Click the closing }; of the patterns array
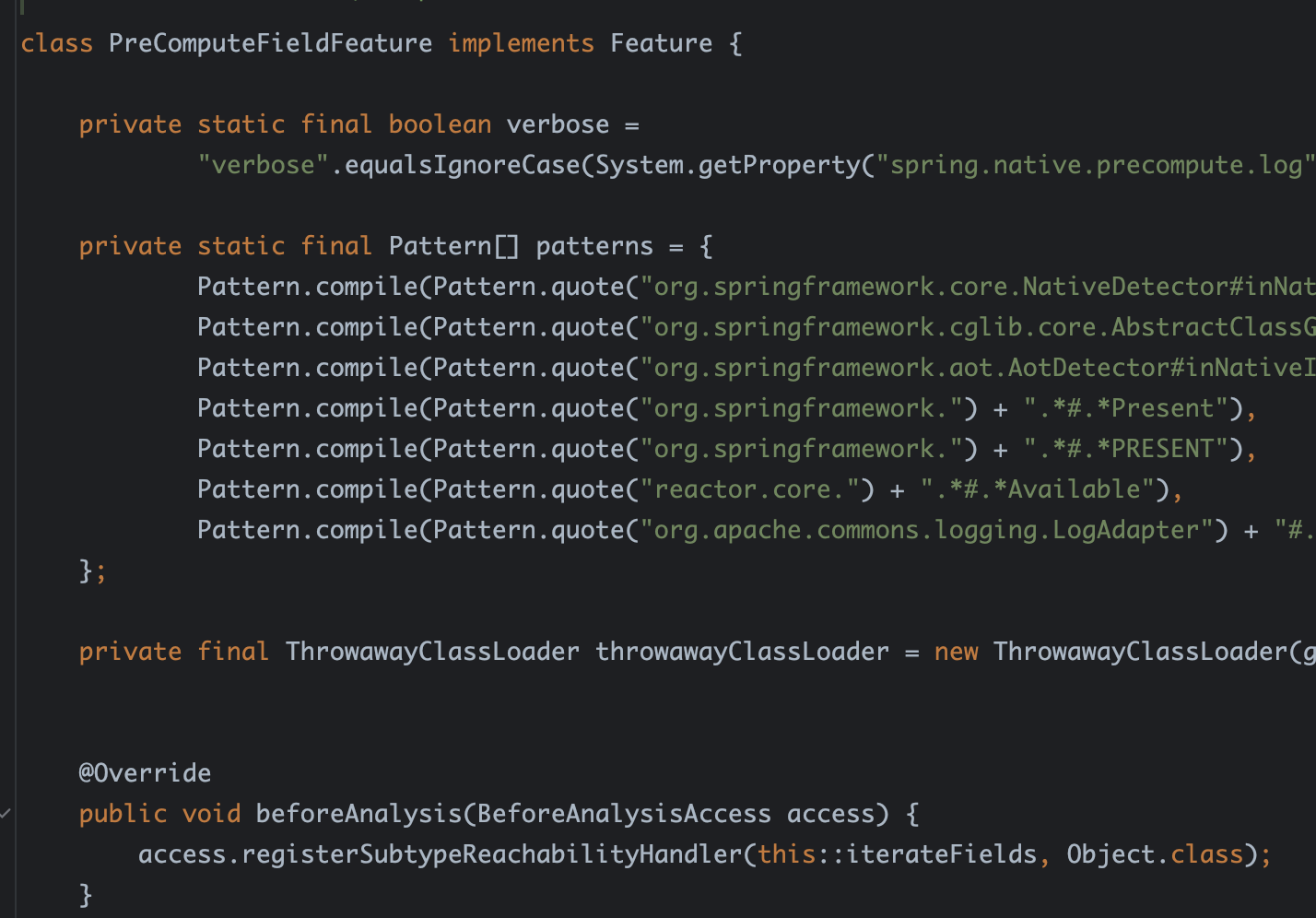 coord(93,571)
